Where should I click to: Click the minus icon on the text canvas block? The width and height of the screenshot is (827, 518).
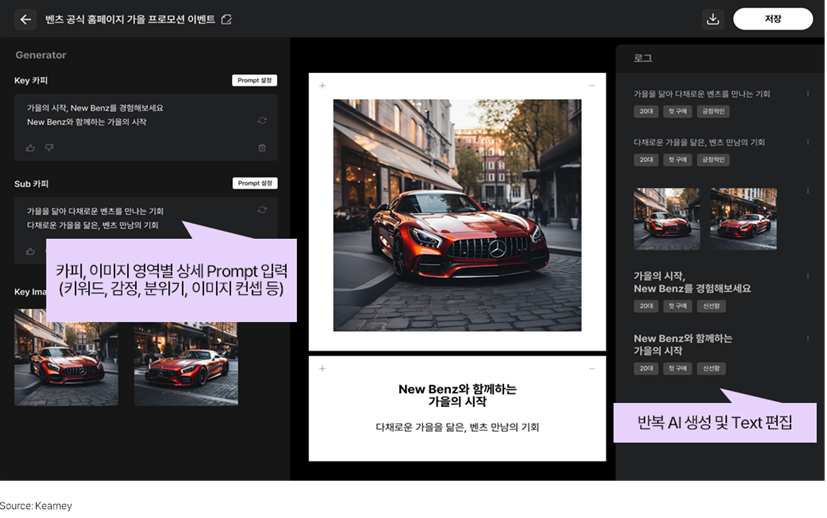(x=592, y=369)
